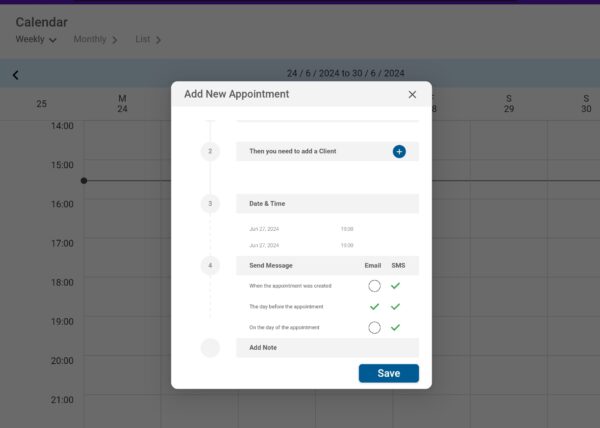Close the Add New Appointment dialog
The image size is (600, 428).
click(412, 95)
